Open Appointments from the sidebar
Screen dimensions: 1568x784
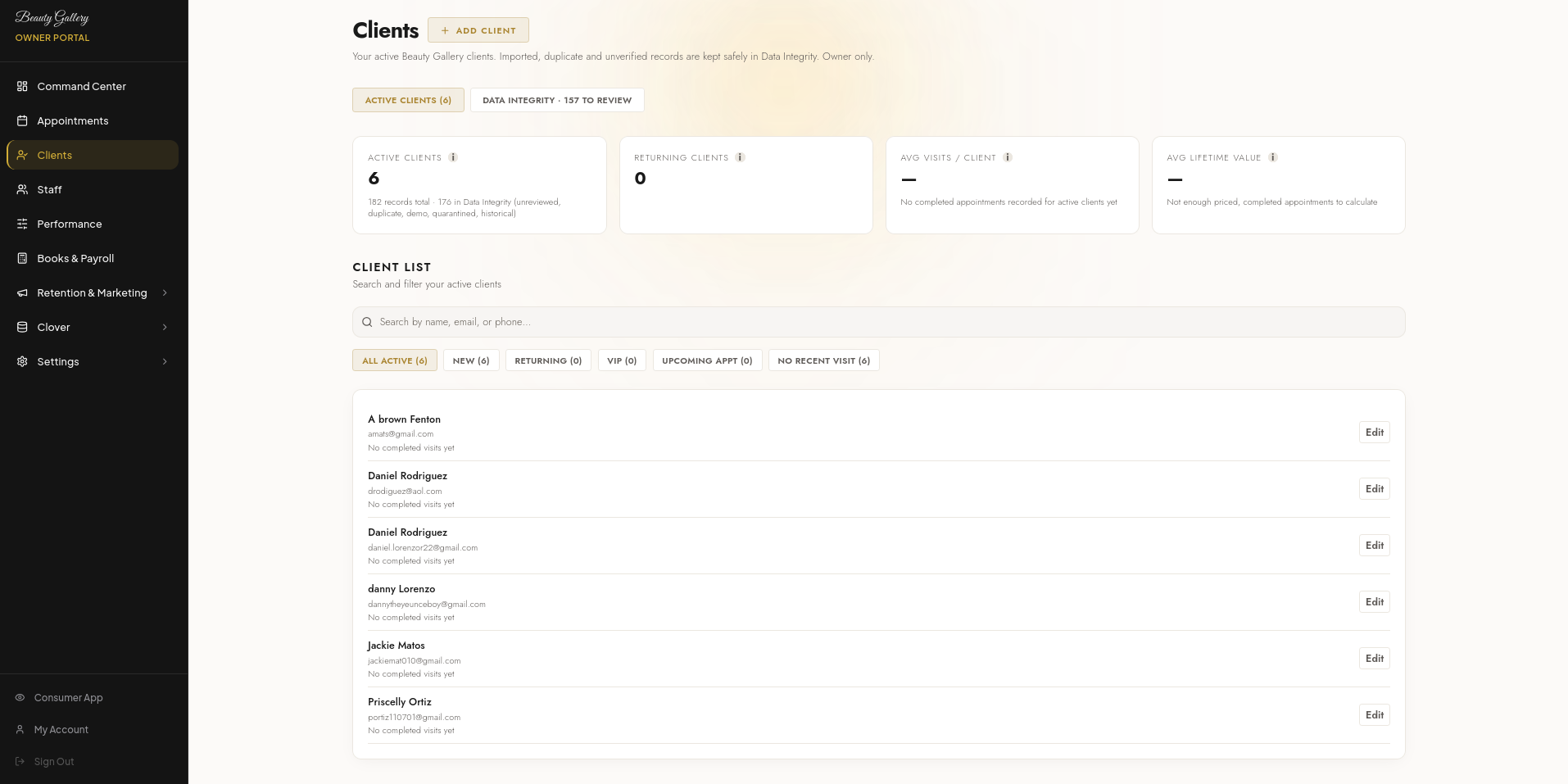[x=93, y=120]
